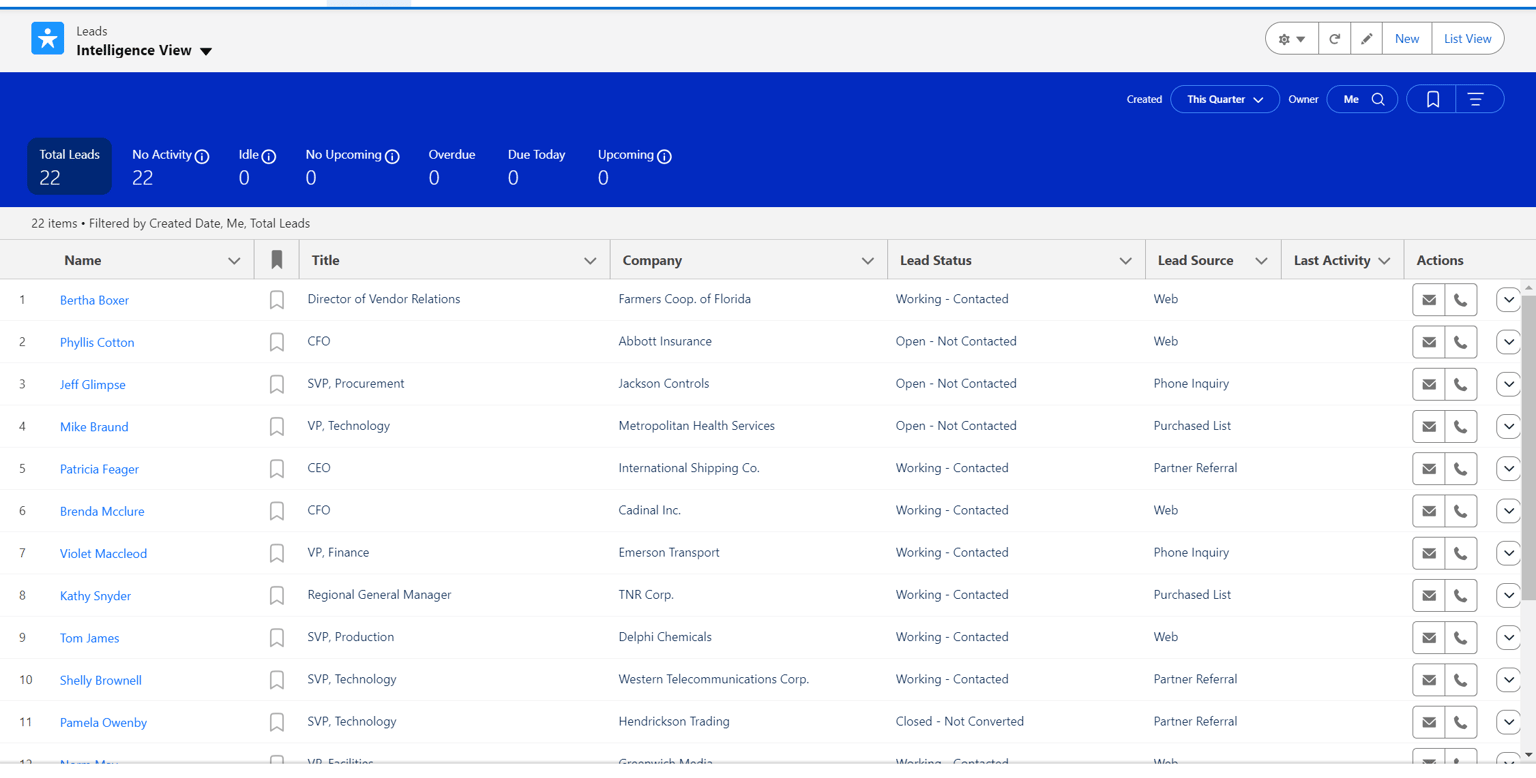Show info for Upcoming metric
1536x778 pixels.
665,156
